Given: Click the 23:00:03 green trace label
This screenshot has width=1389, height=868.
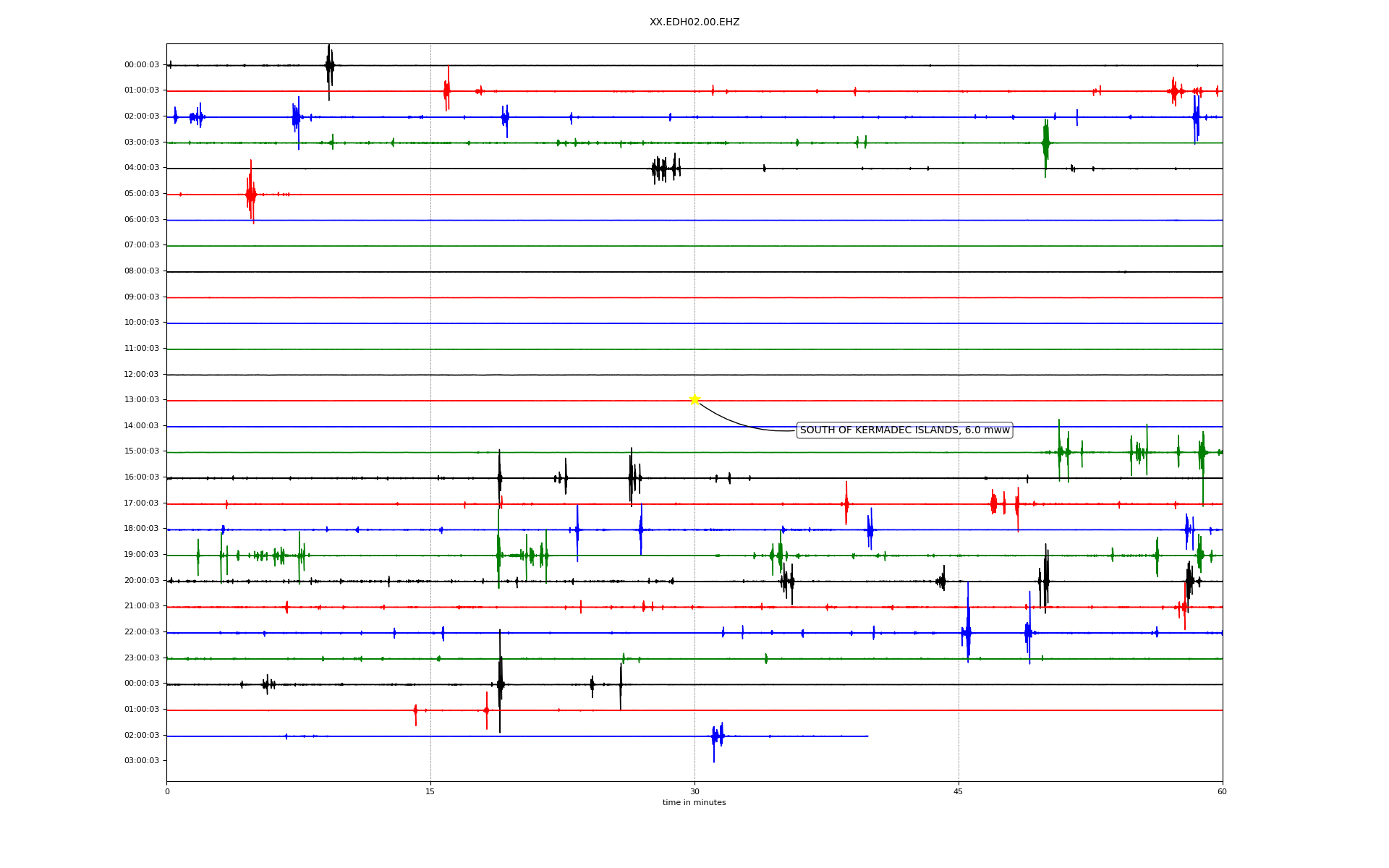Looking at the screenshot, I should click(141, 658).
